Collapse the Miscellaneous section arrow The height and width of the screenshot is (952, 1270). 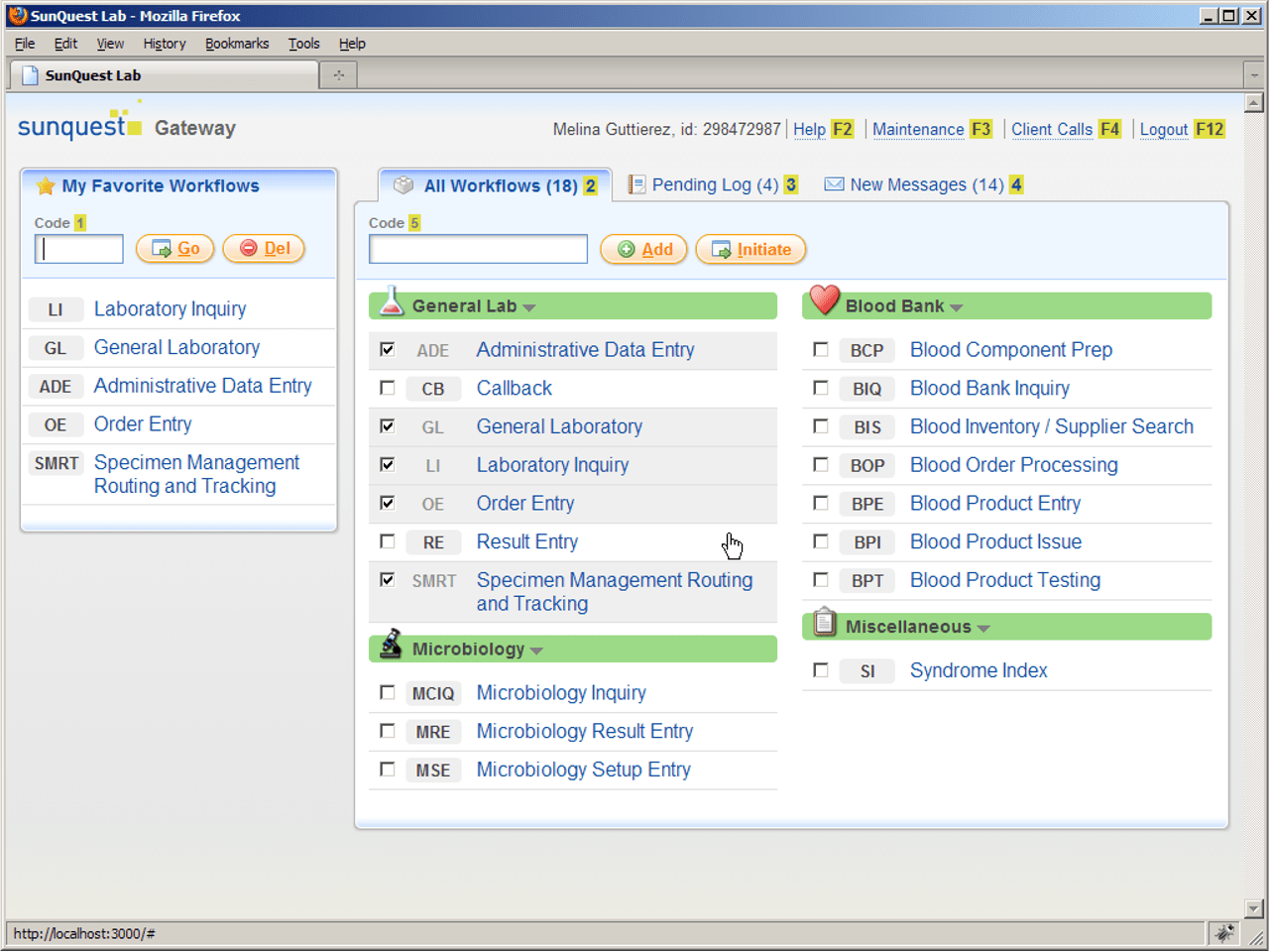tap(983, 629)
